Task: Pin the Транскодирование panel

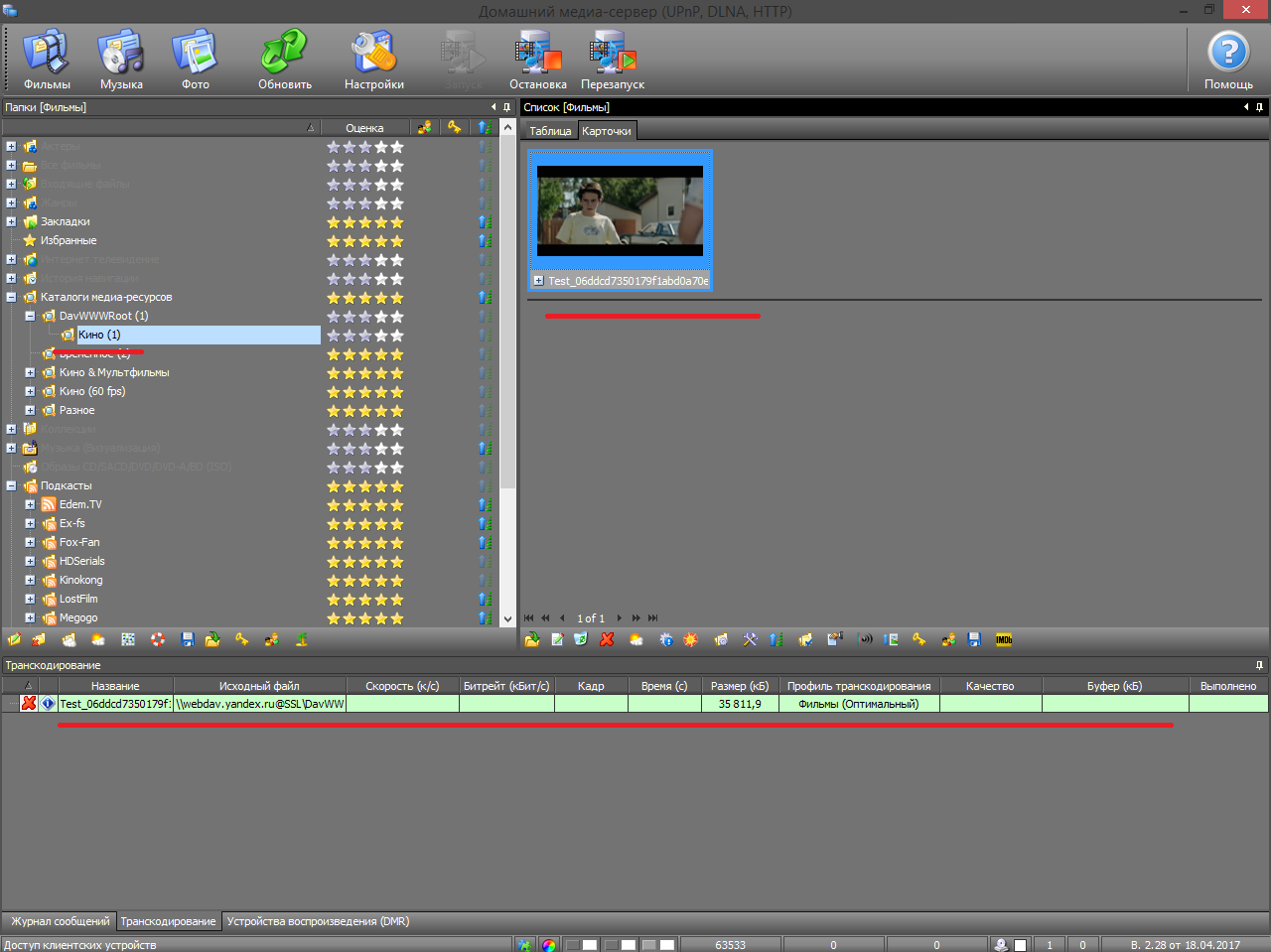Action: click(1259, 665)
